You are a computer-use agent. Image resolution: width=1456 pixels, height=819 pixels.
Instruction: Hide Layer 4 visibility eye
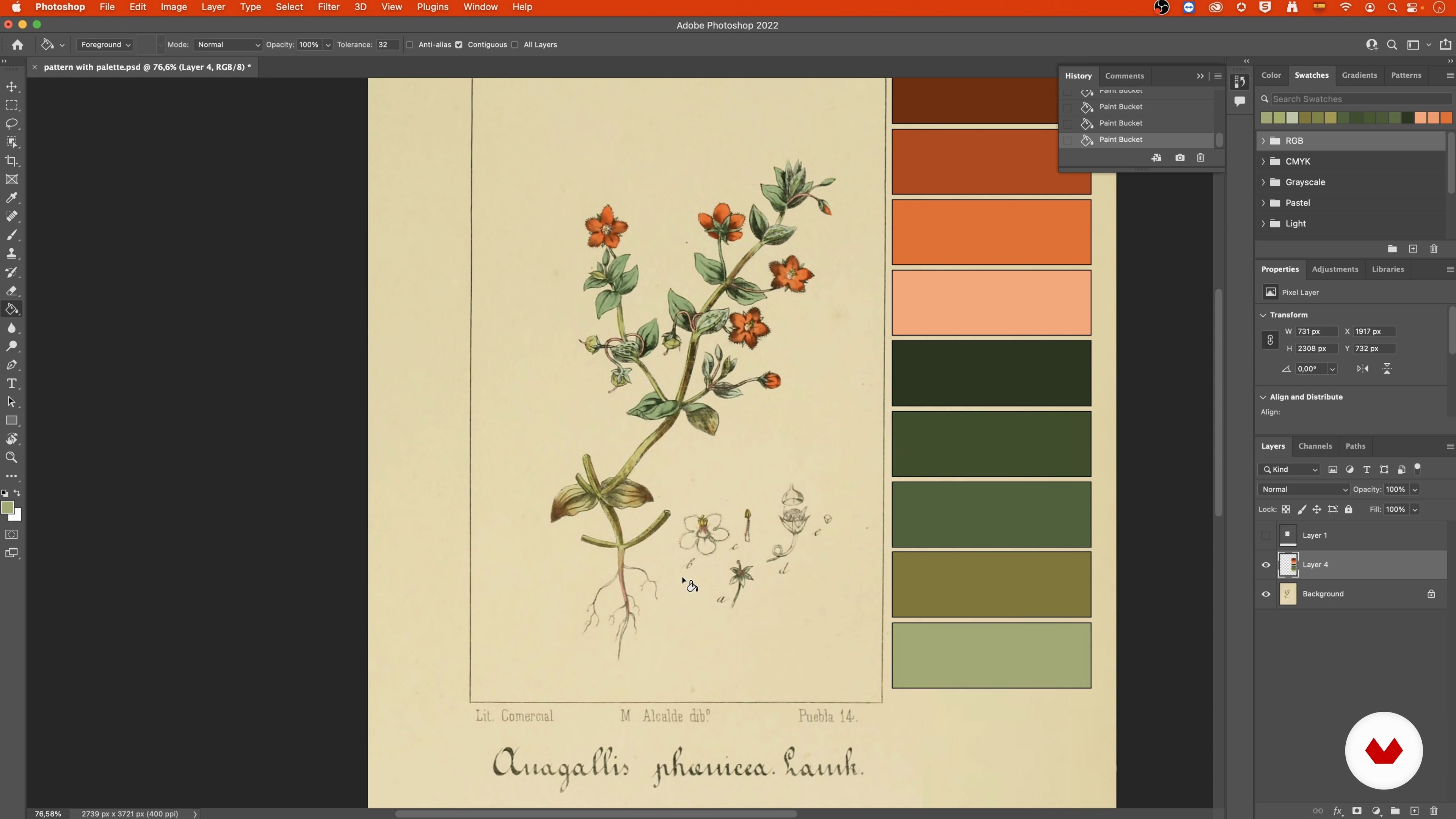[1266, 565]
